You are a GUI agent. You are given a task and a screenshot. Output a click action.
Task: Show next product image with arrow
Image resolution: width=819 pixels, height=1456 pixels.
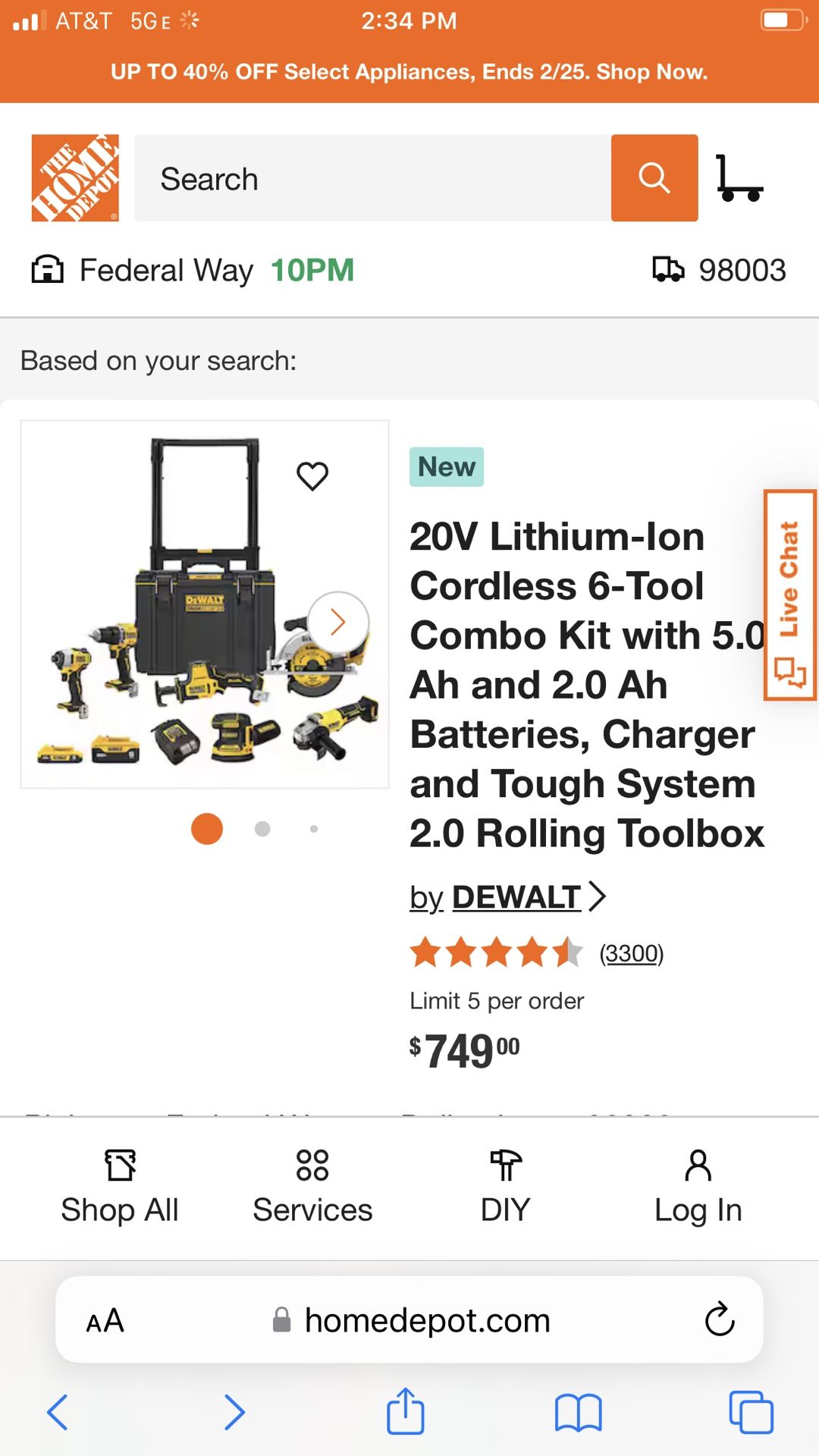point(338,623)
